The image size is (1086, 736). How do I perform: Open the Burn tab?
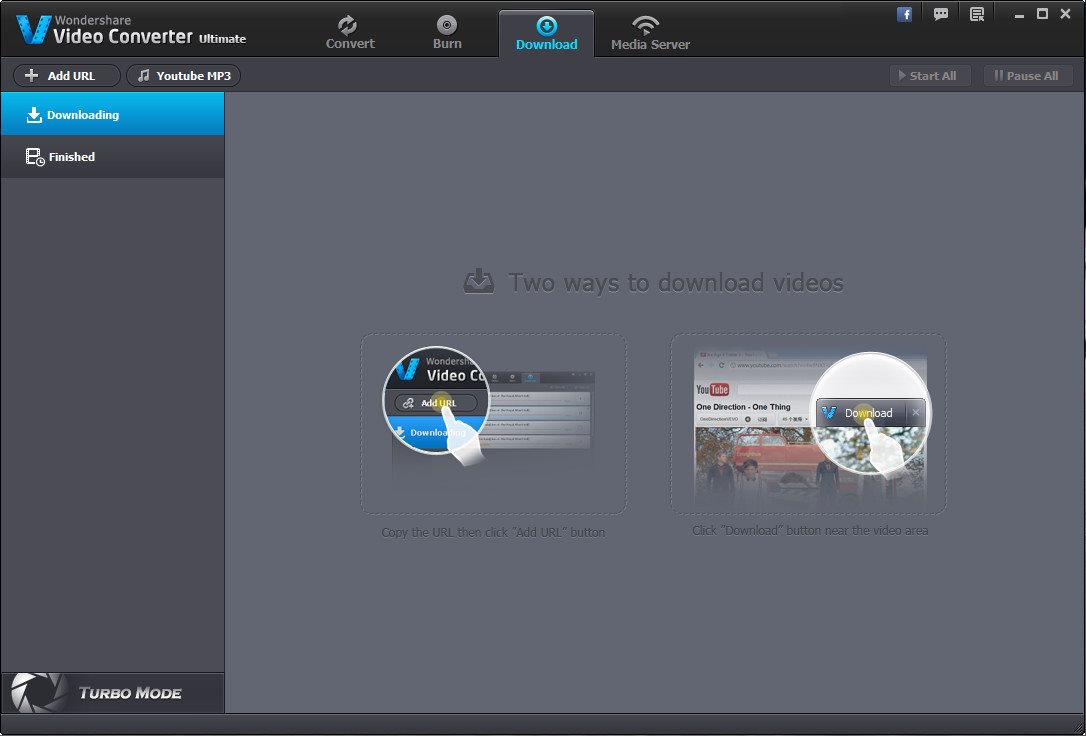point(447,33)
